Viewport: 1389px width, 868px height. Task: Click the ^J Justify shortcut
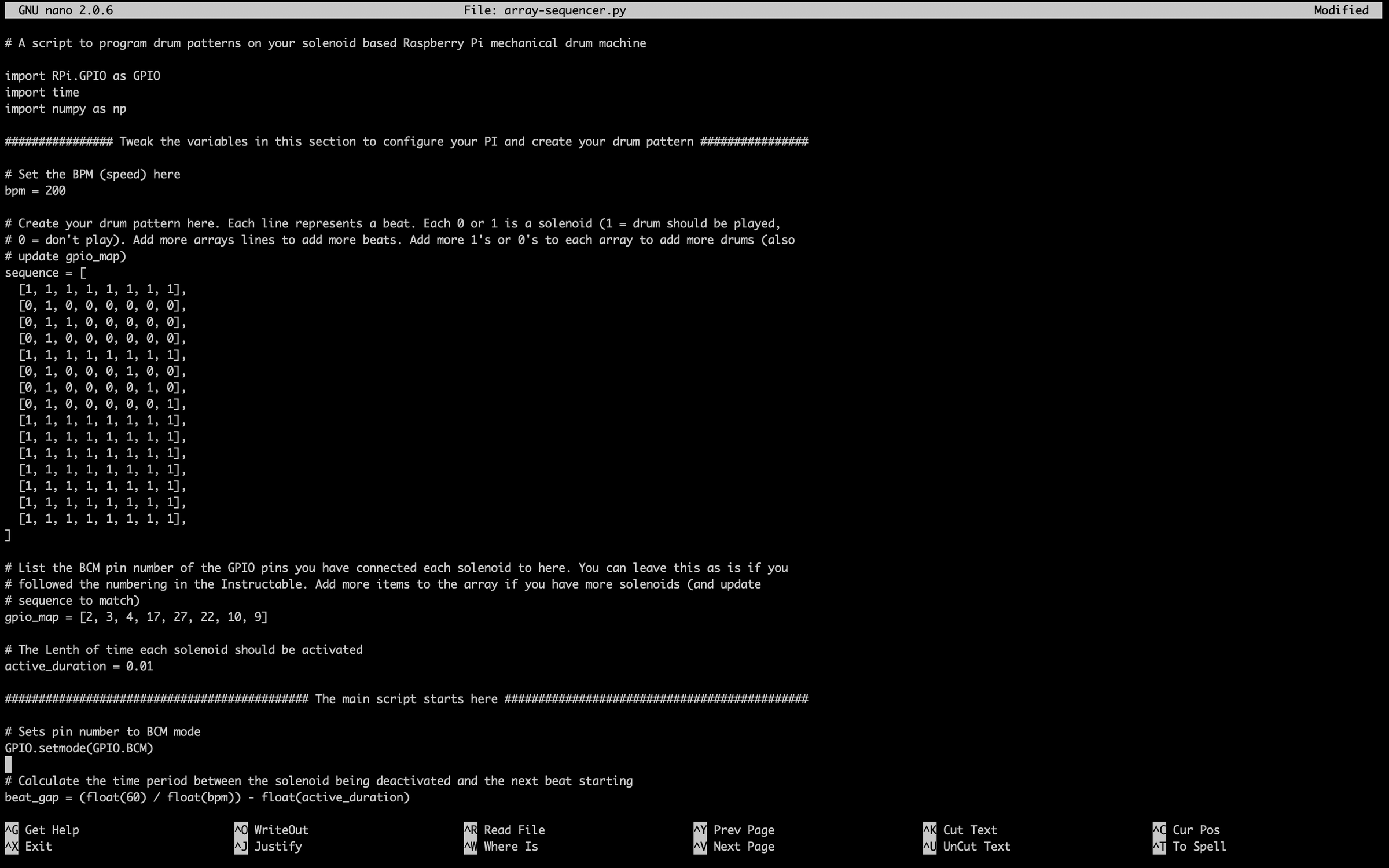coord(268,846)
